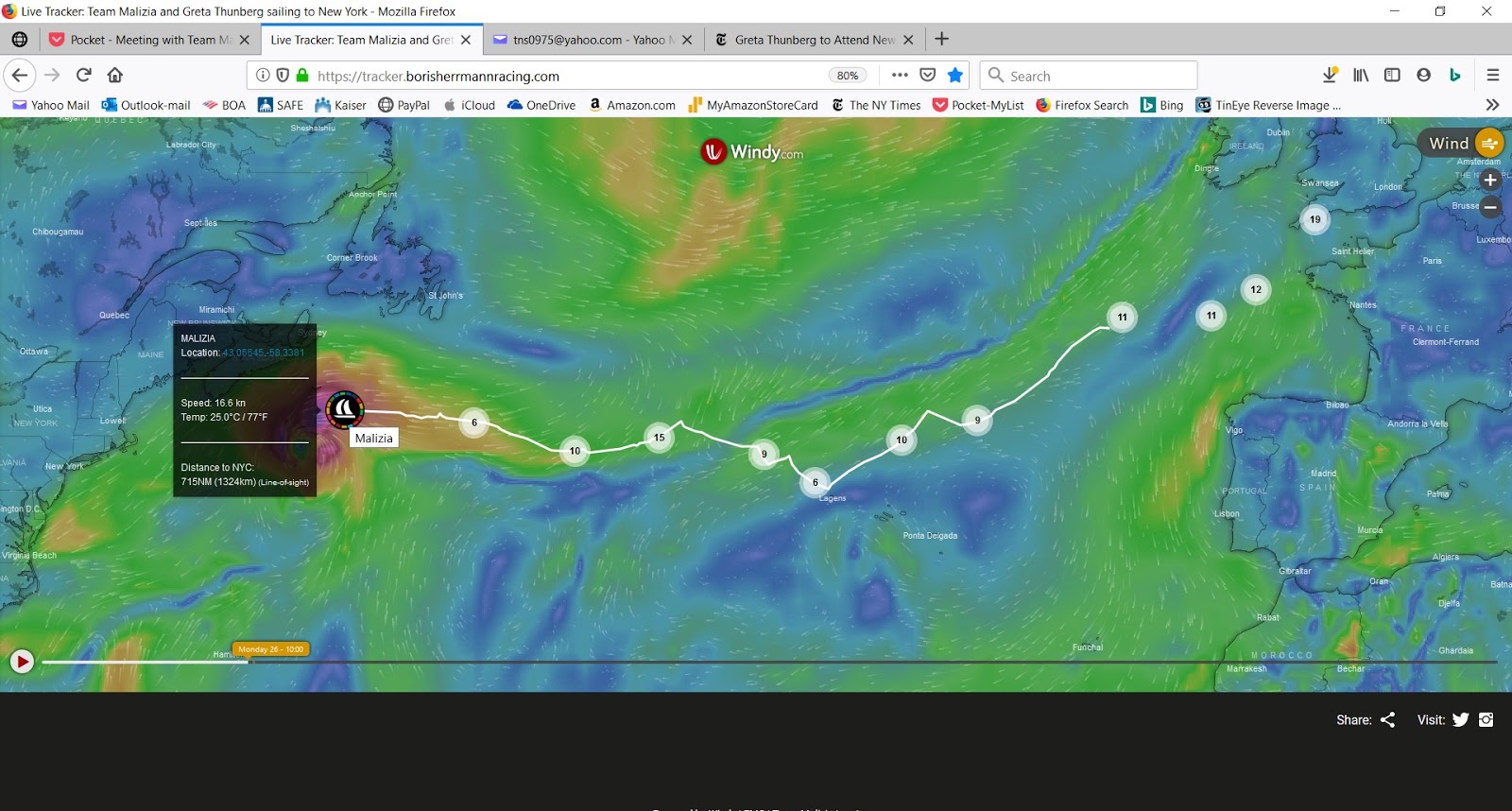The height and width of the screenshot is (811, 1512).
Task: Click the Windy.com logo
Action: point(752,151)
